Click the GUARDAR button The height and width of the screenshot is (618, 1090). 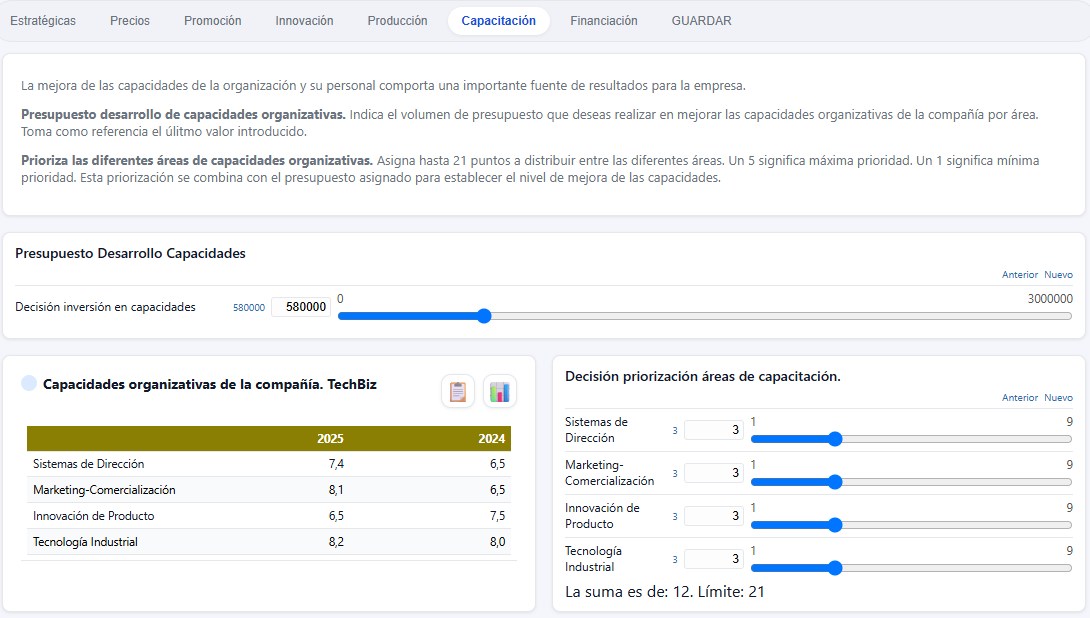coord(701,21)
